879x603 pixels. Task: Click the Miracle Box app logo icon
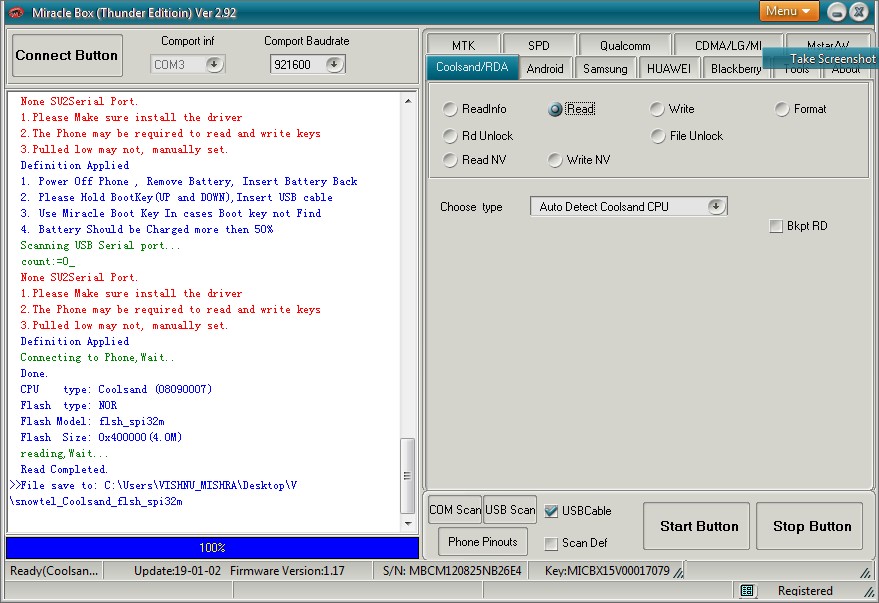pos(16,12)
